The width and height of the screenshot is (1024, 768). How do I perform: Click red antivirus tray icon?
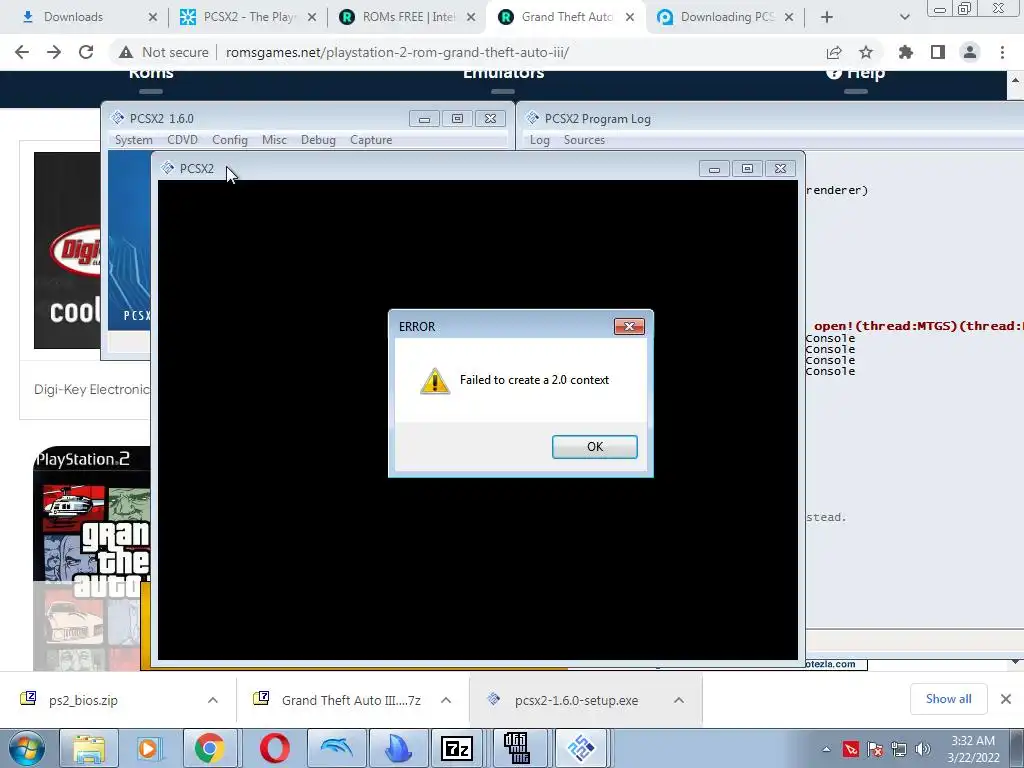[851, 749]
